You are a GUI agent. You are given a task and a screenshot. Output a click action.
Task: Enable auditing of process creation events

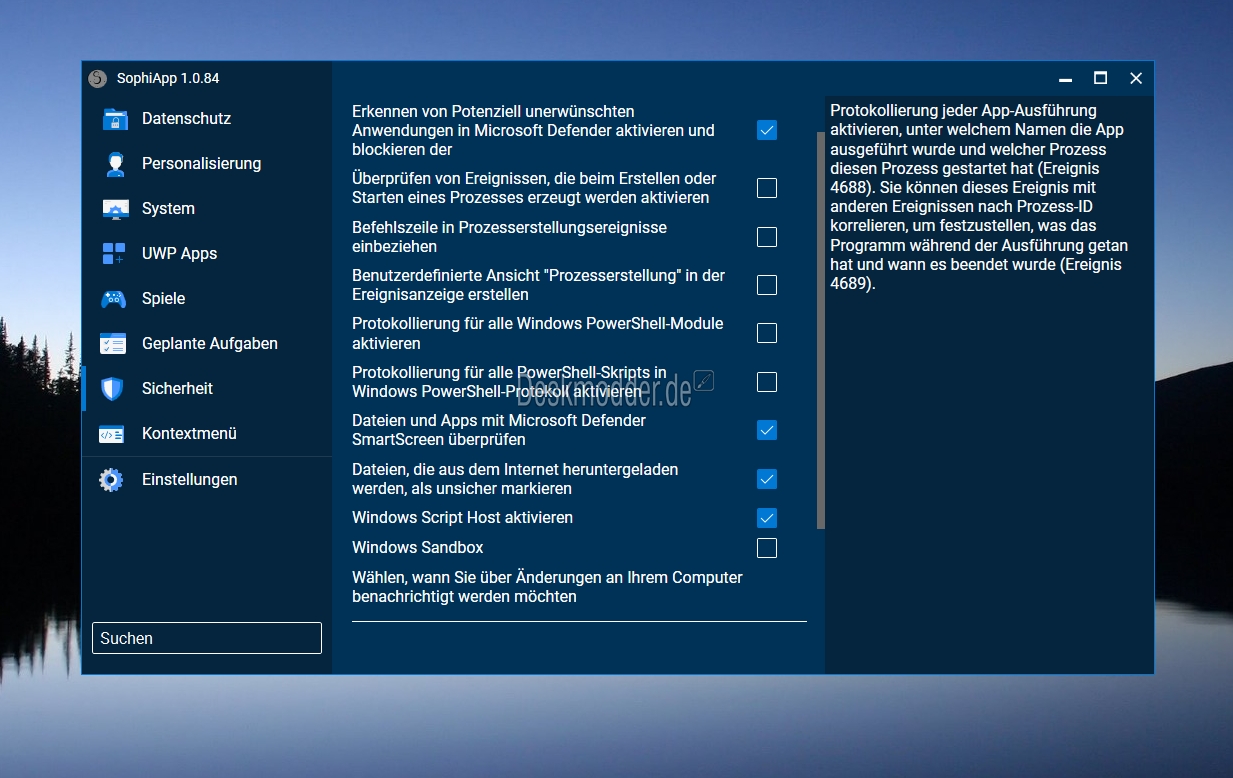[x=767, y=188]
